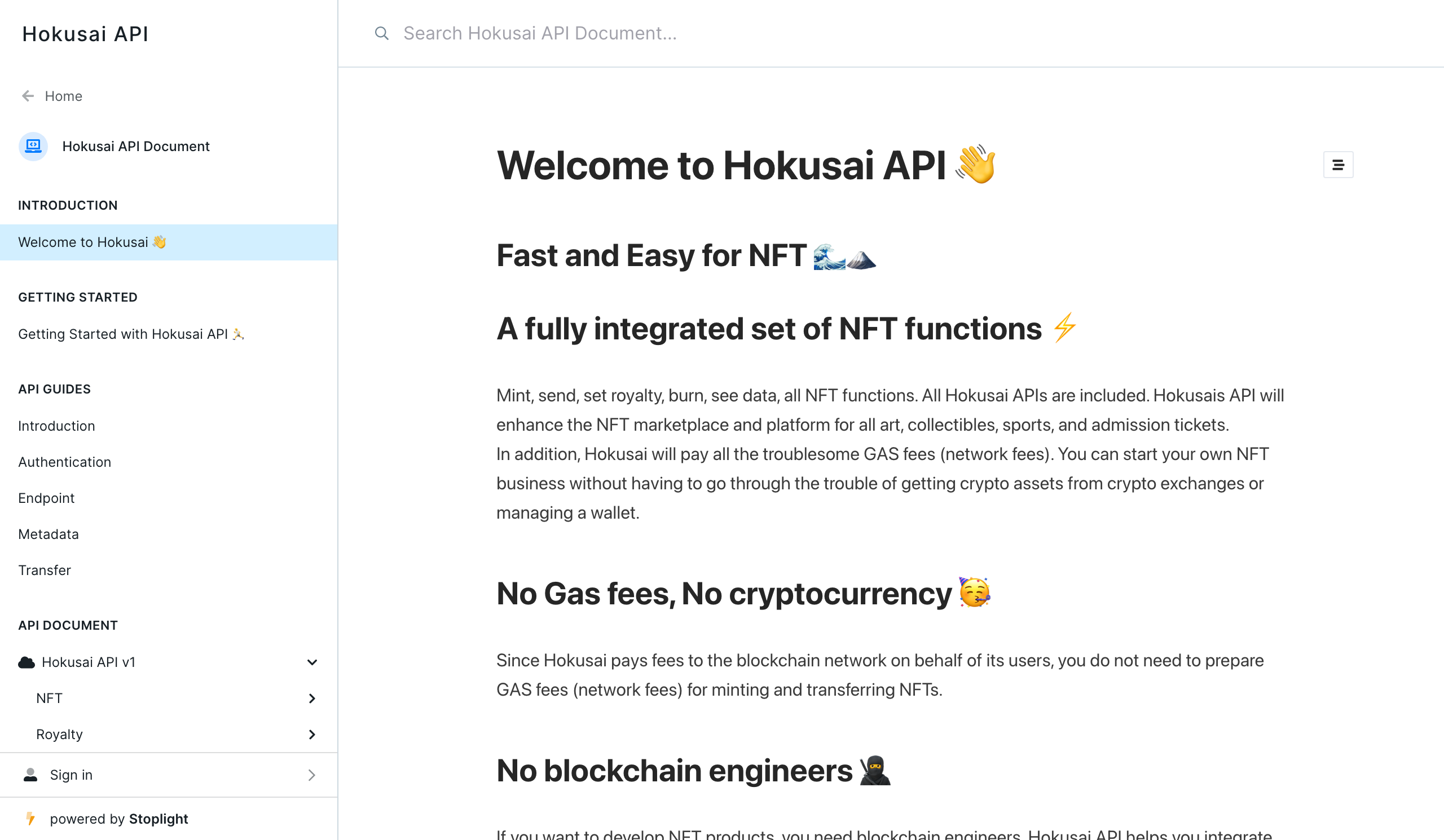Screen dimensions: 1444x840
Task: Click the cloud icon next to Hokusai API v1
Action: click(27, 662)
